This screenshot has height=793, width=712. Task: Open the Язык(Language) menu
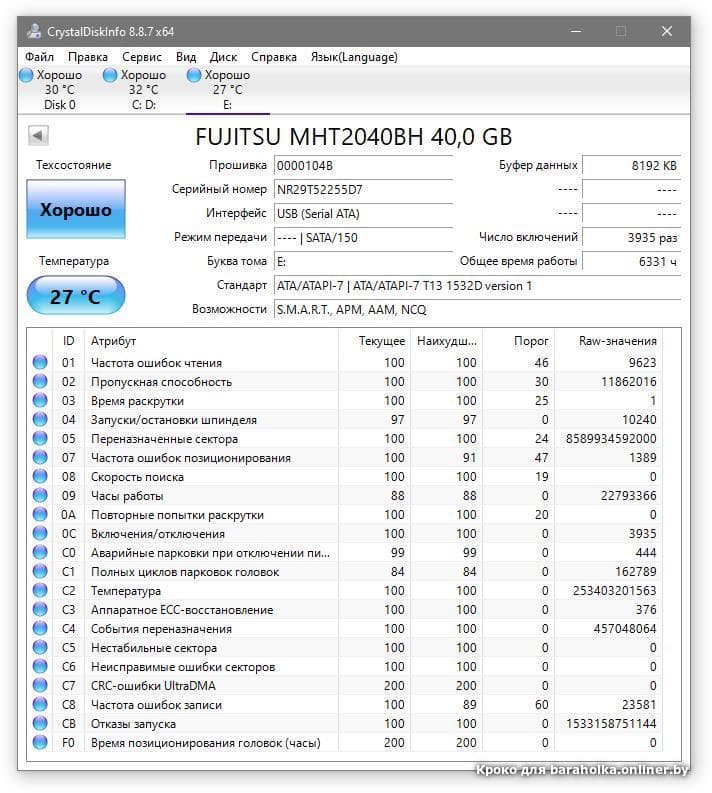(x=354, y=57)
